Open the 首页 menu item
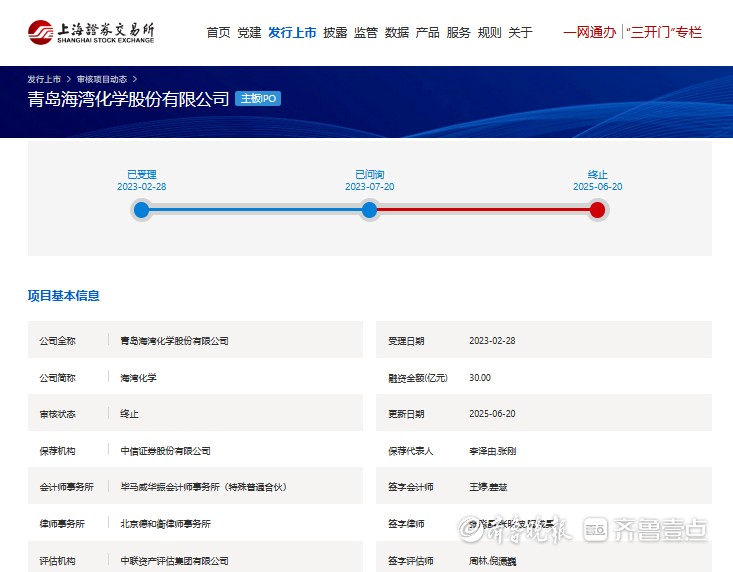Viewport: 733px width, 572px height. point(218,32)
